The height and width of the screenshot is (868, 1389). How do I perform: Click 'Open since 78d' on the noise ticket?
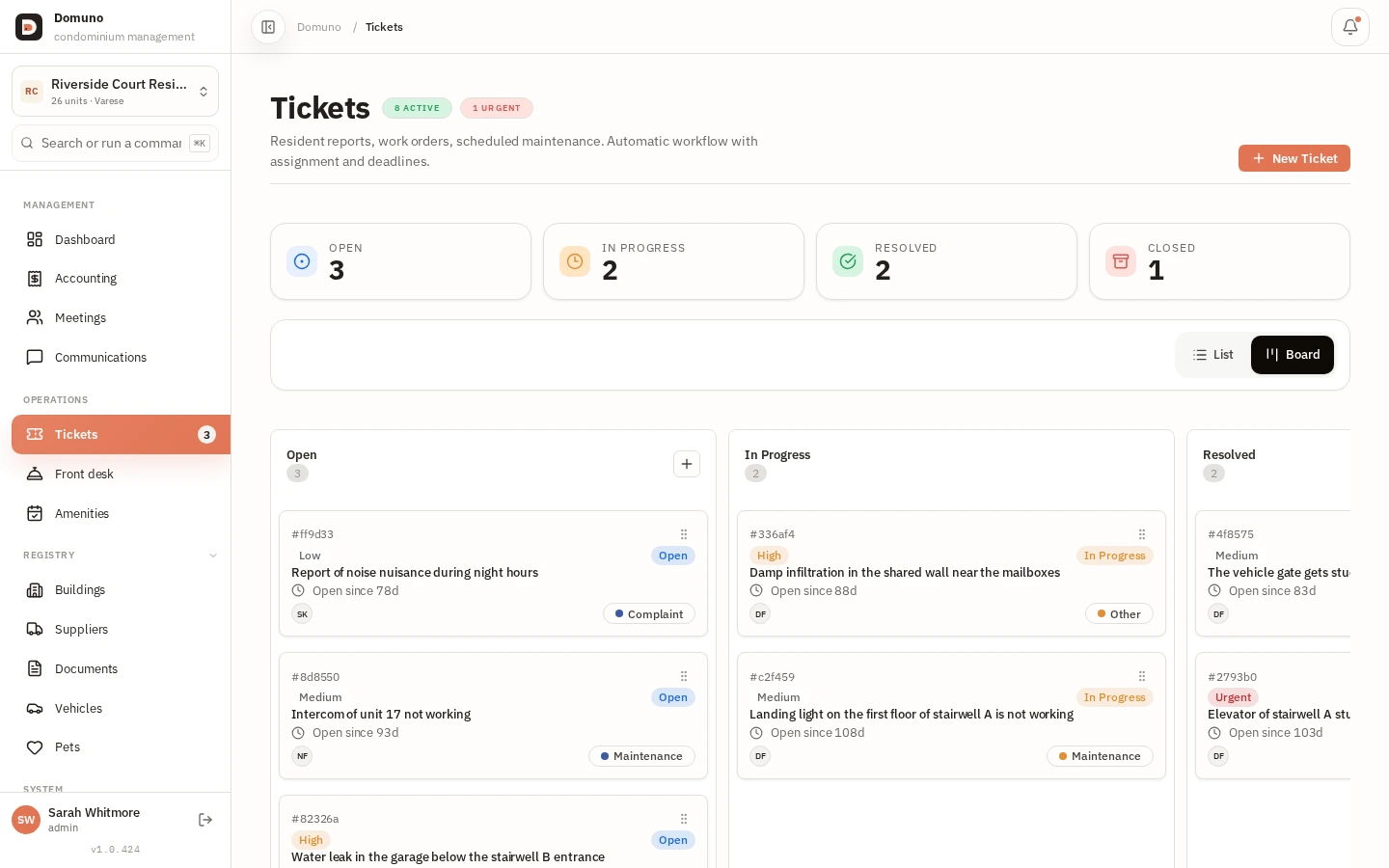(355, 591)
